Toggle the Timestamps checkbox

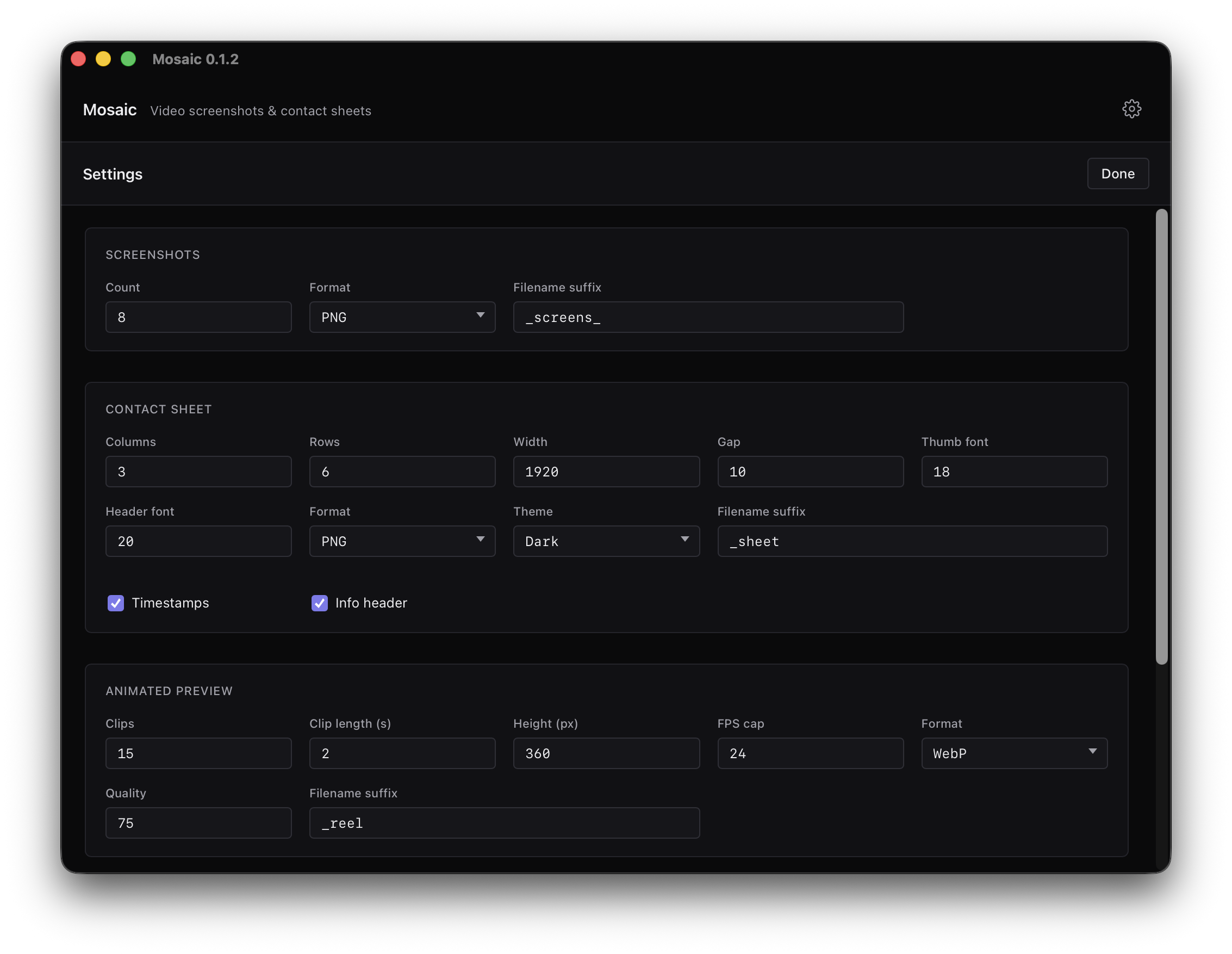coord(116,603)
